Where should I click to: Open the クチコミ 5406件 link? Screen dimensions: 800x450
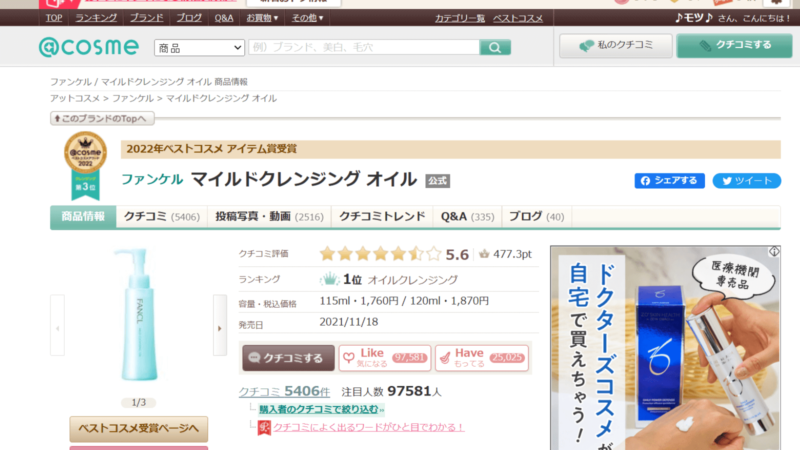coord(284,391)
